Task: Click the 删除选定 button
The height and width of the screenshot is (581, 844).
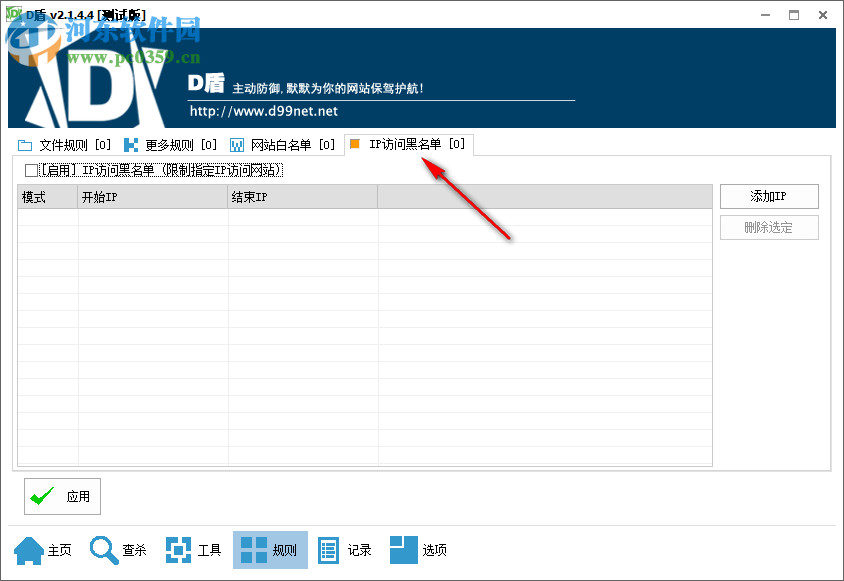Action: click(x=769, y=228)
